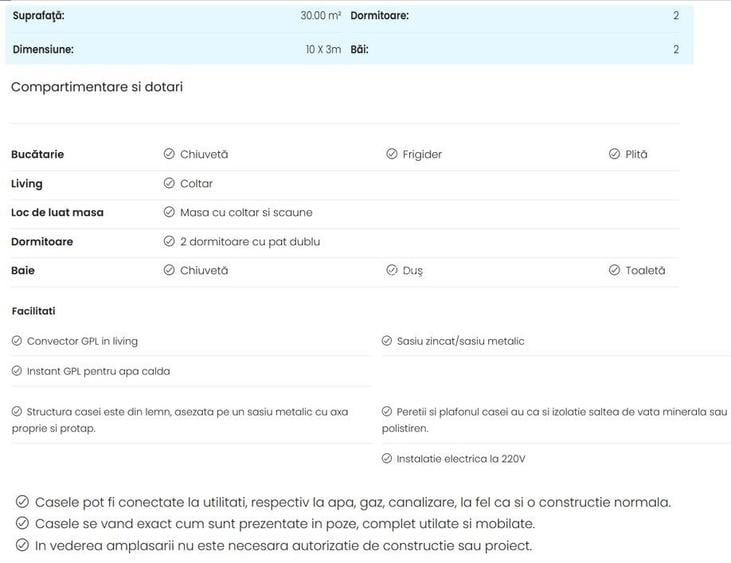Click the checkmark icon next to Toaletă
731x563 pixels.
[x=615, y=270]
